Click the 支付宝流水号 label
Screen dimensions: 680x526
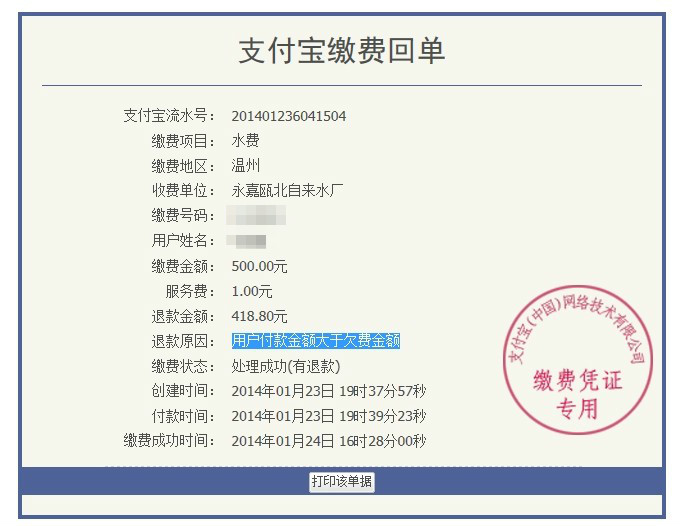[x=169, y=116]
